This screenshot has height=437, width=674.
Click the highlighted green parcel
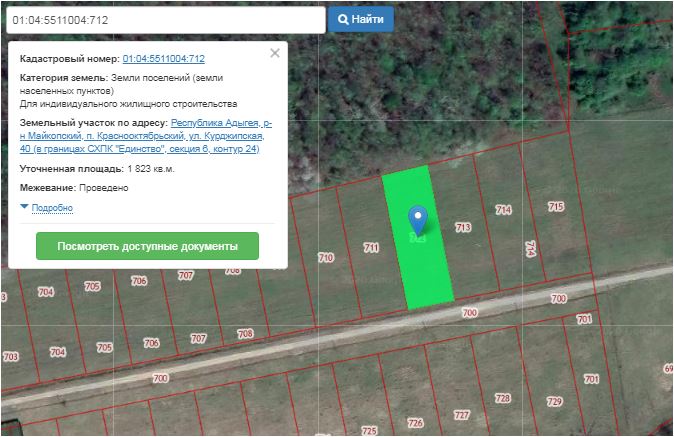(425, 265)
